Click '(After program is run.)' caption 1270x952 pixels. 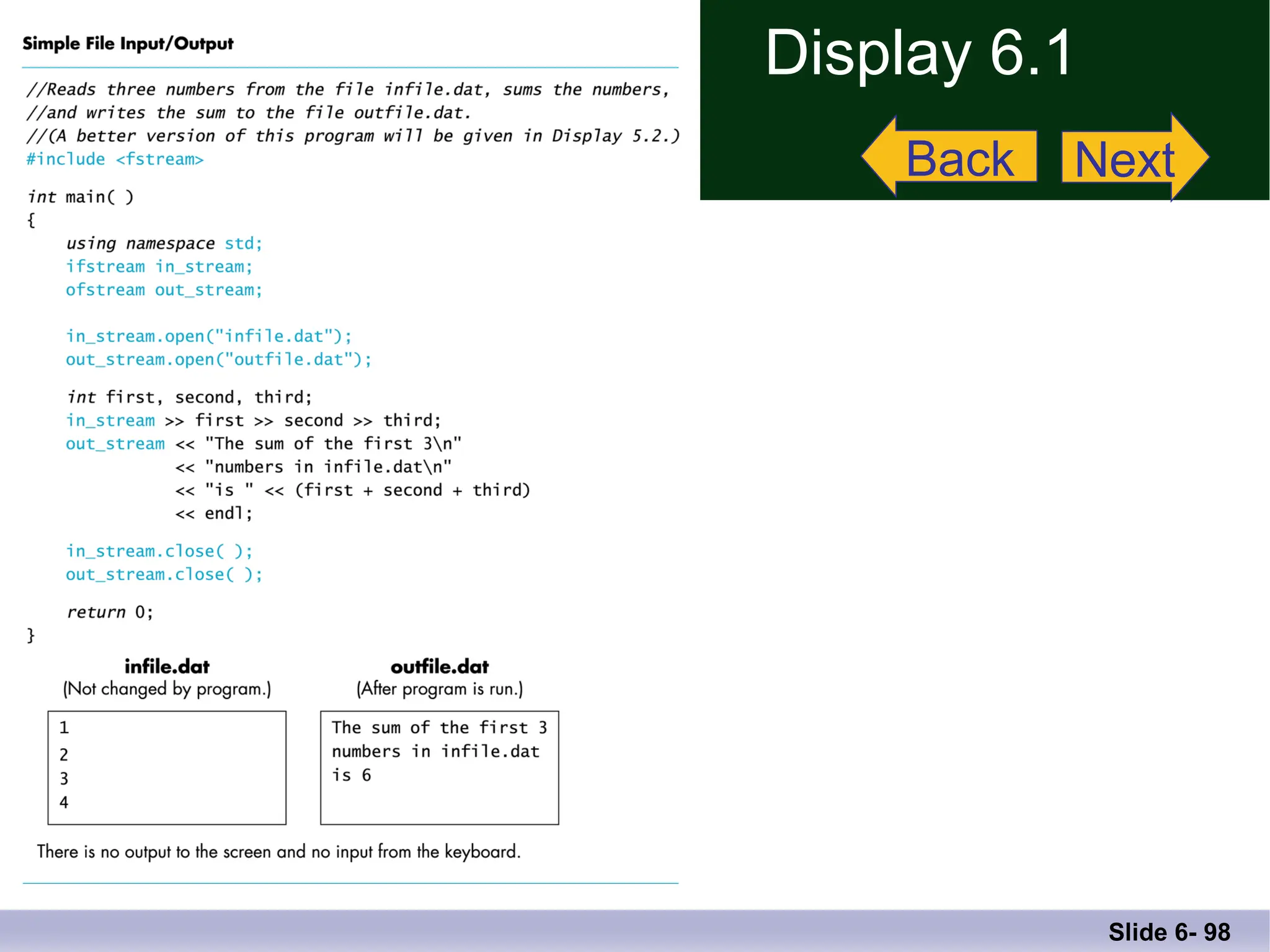pyautogui.click(x=440, y=689)
